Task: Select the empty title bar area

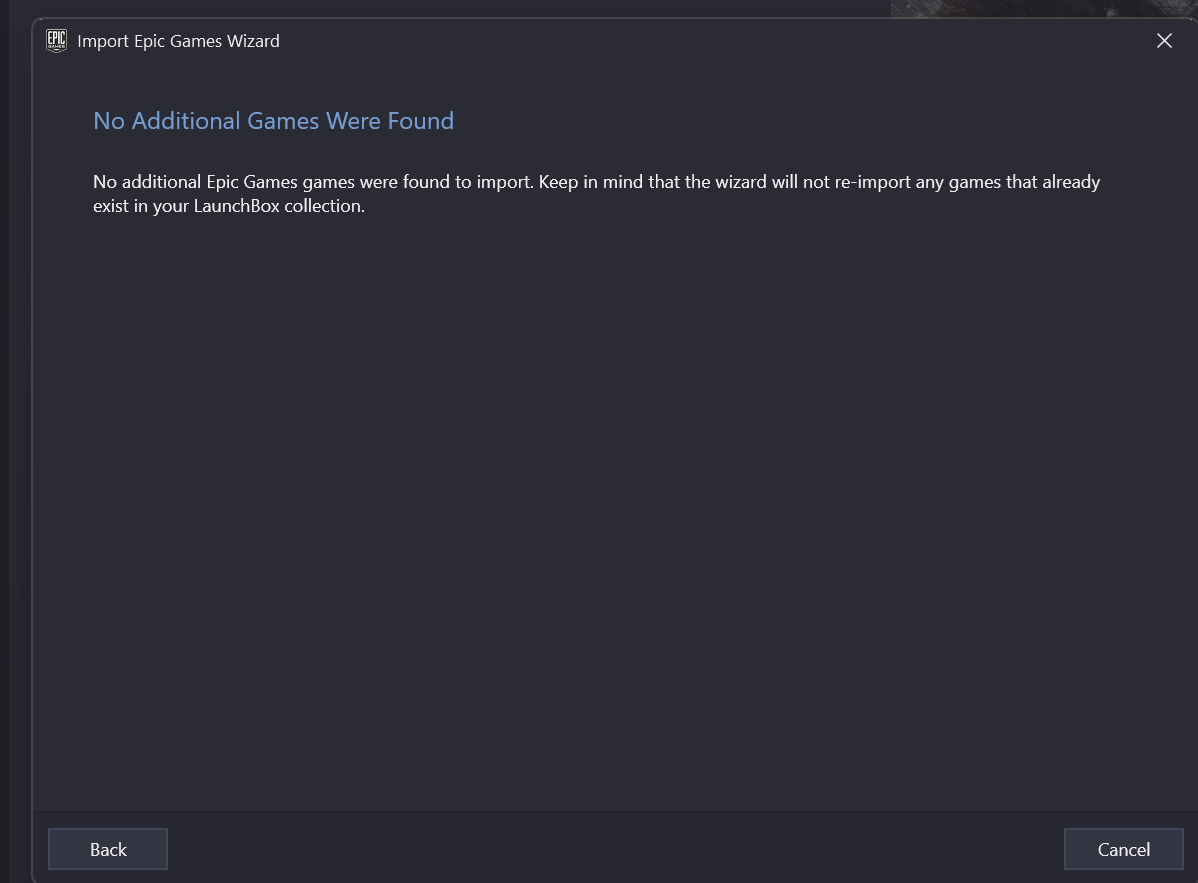Action: [x=700, y=41]
